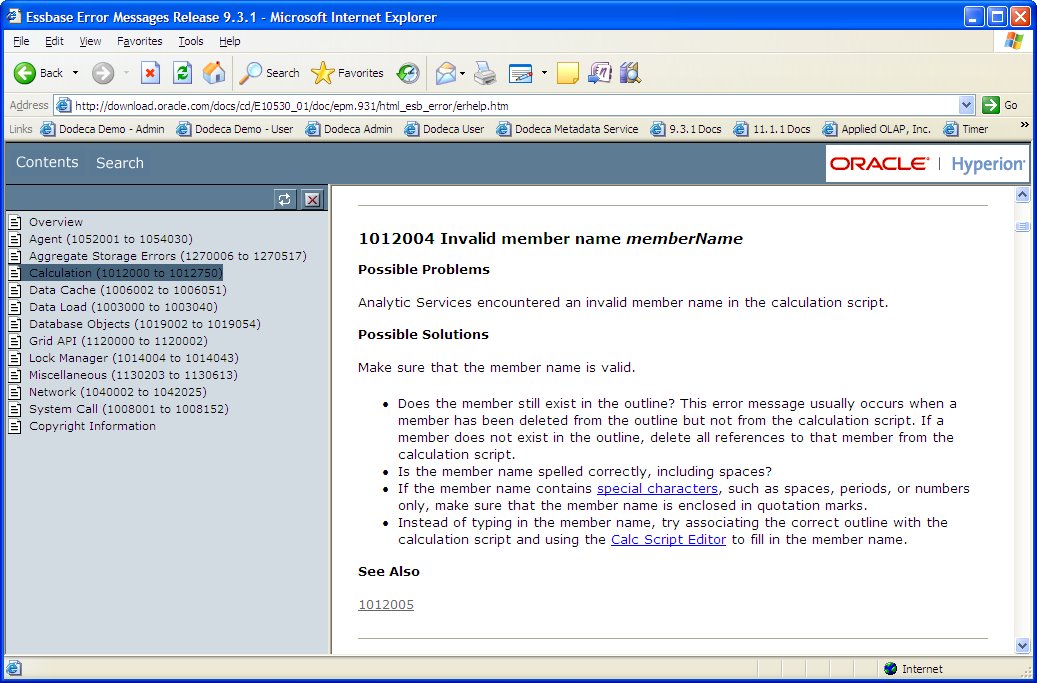Open the Address bar URL dropdown
Viewport: 1037px width, 683px height.
(966, 105)
